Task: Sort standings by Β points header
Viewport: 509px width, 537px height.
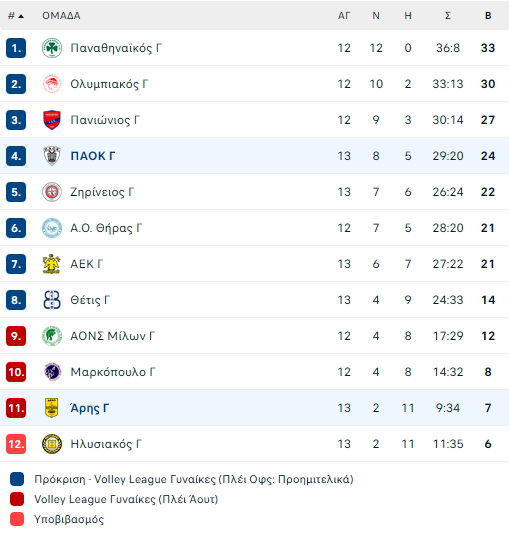Action: [x=488, y=16]
